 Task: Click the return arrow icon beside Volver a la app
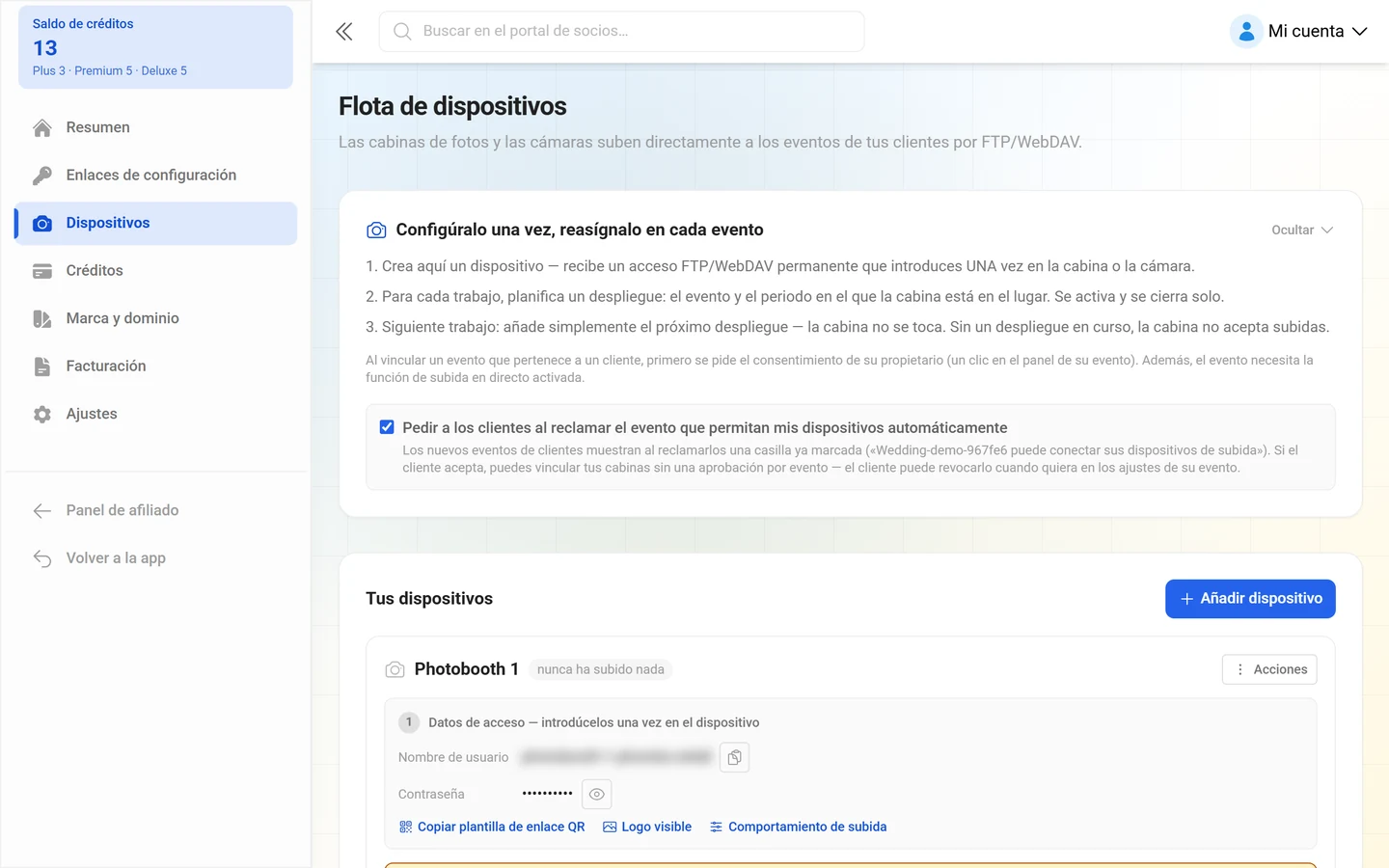tap(42, 558)
